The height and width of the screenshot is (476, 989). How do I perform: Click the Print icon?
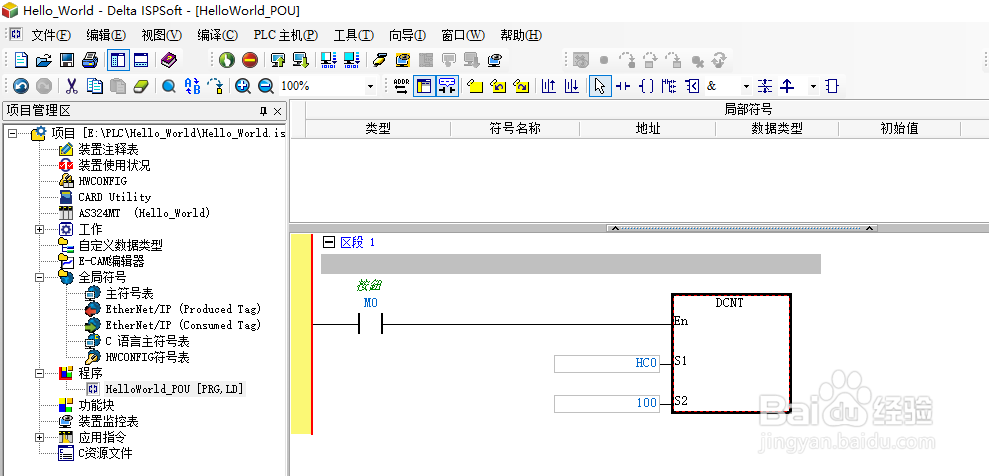(90, 60)
